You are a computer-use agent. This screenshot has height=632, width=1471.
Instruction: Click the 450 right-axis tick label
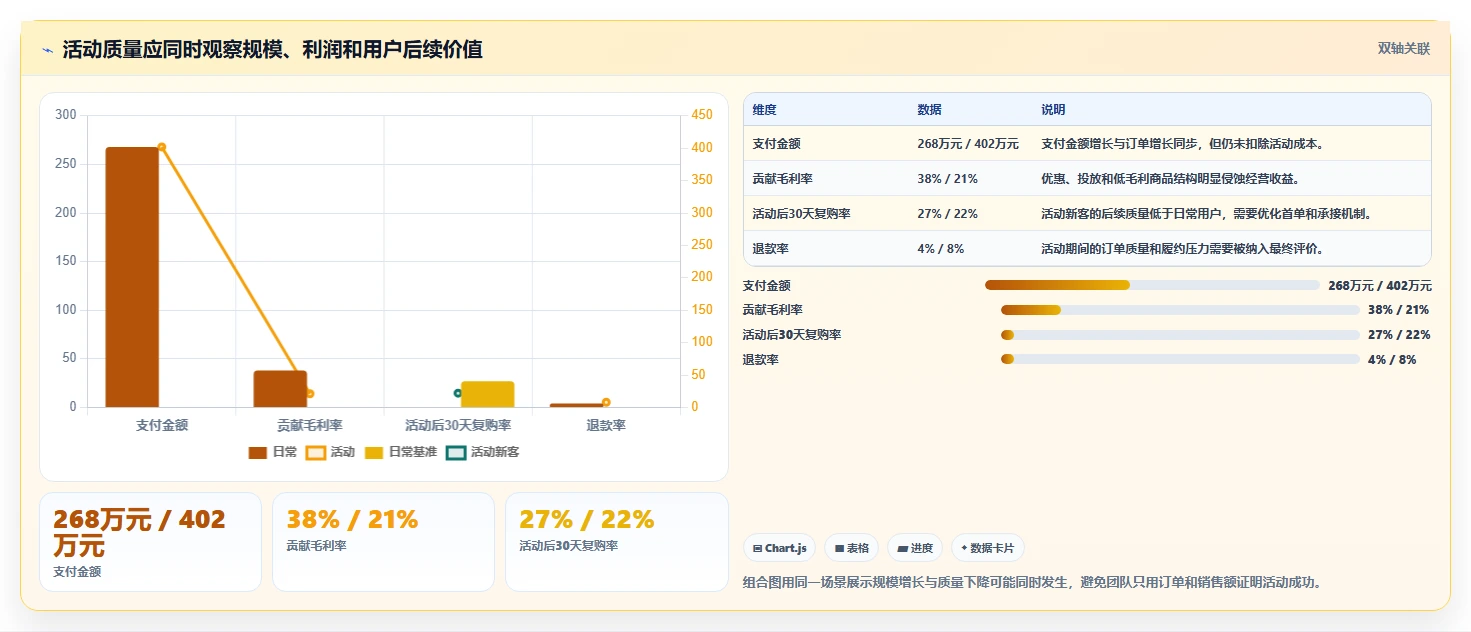(x=702, y=115)
